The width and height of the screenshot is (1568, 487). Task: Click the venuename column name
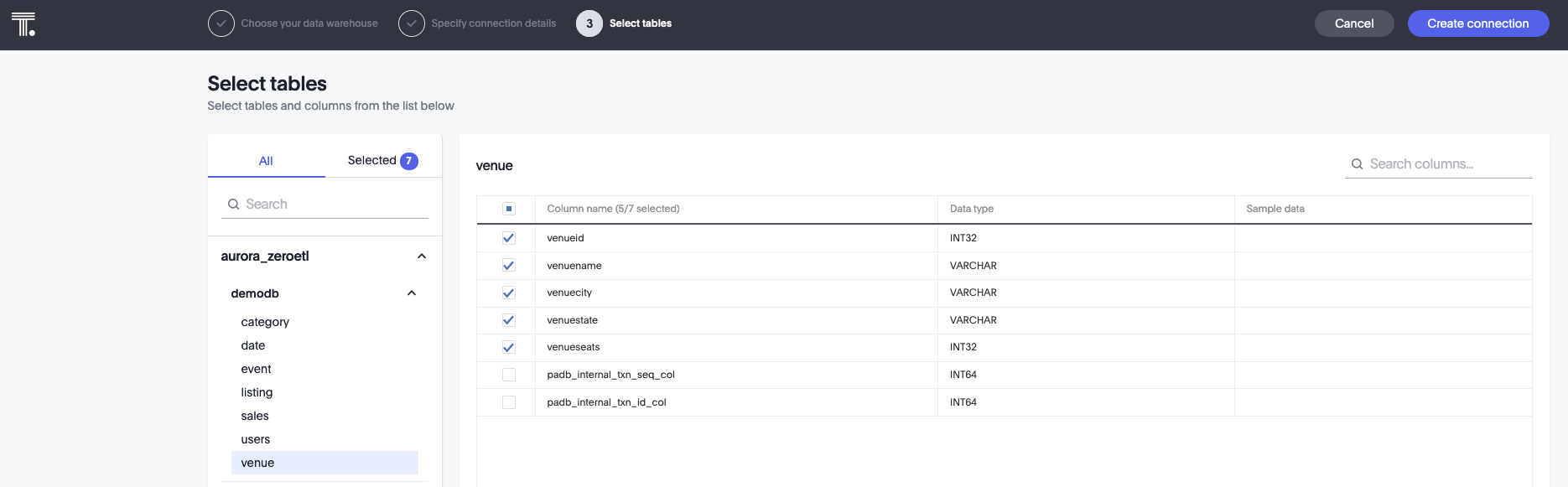click(574, 266)
